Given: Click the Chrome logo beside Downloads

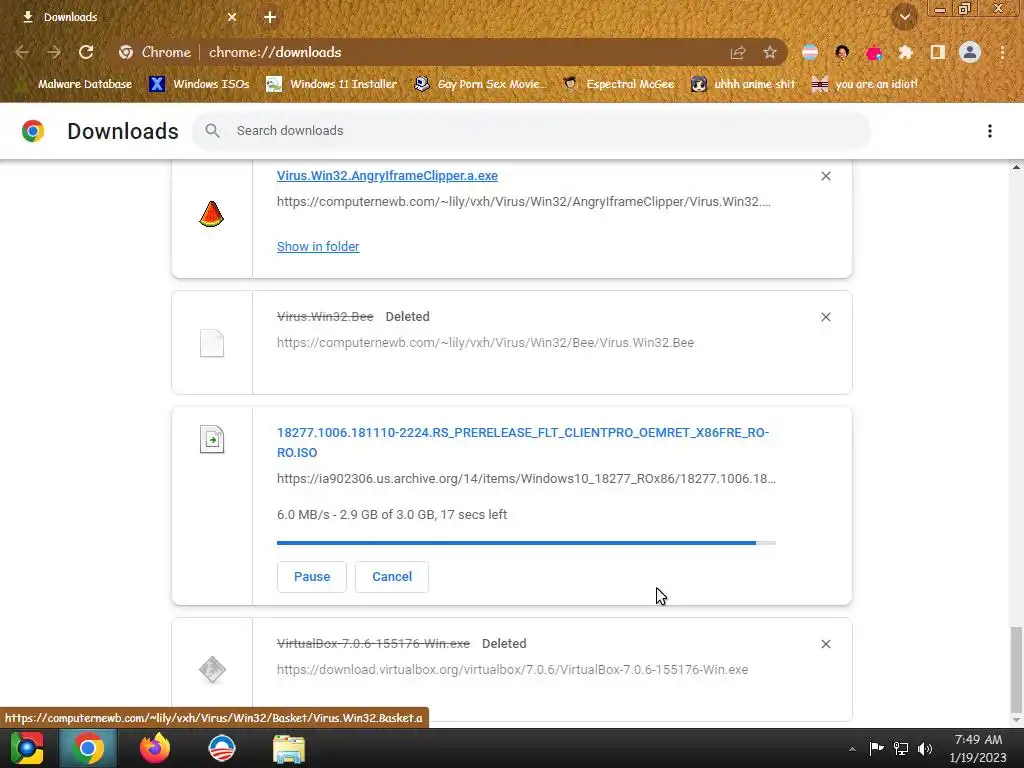Looking at the screenshot, I should pos(33,131).
